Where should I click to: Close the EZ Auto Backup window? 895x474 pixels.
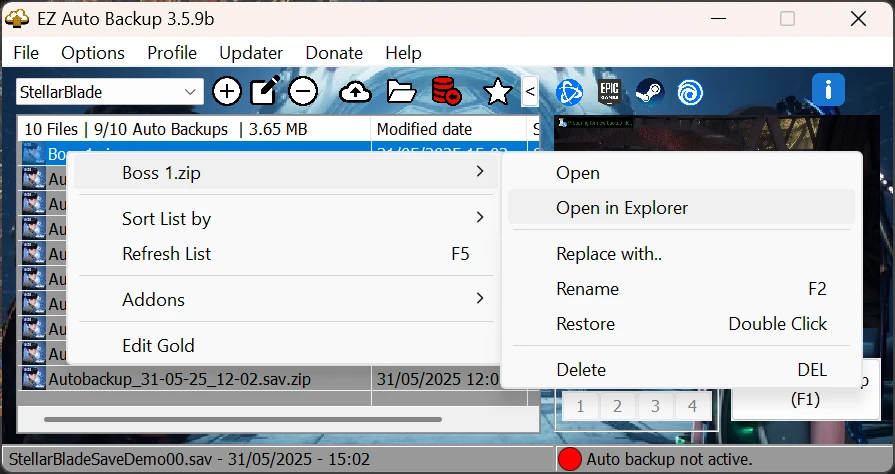click(858, 19)
